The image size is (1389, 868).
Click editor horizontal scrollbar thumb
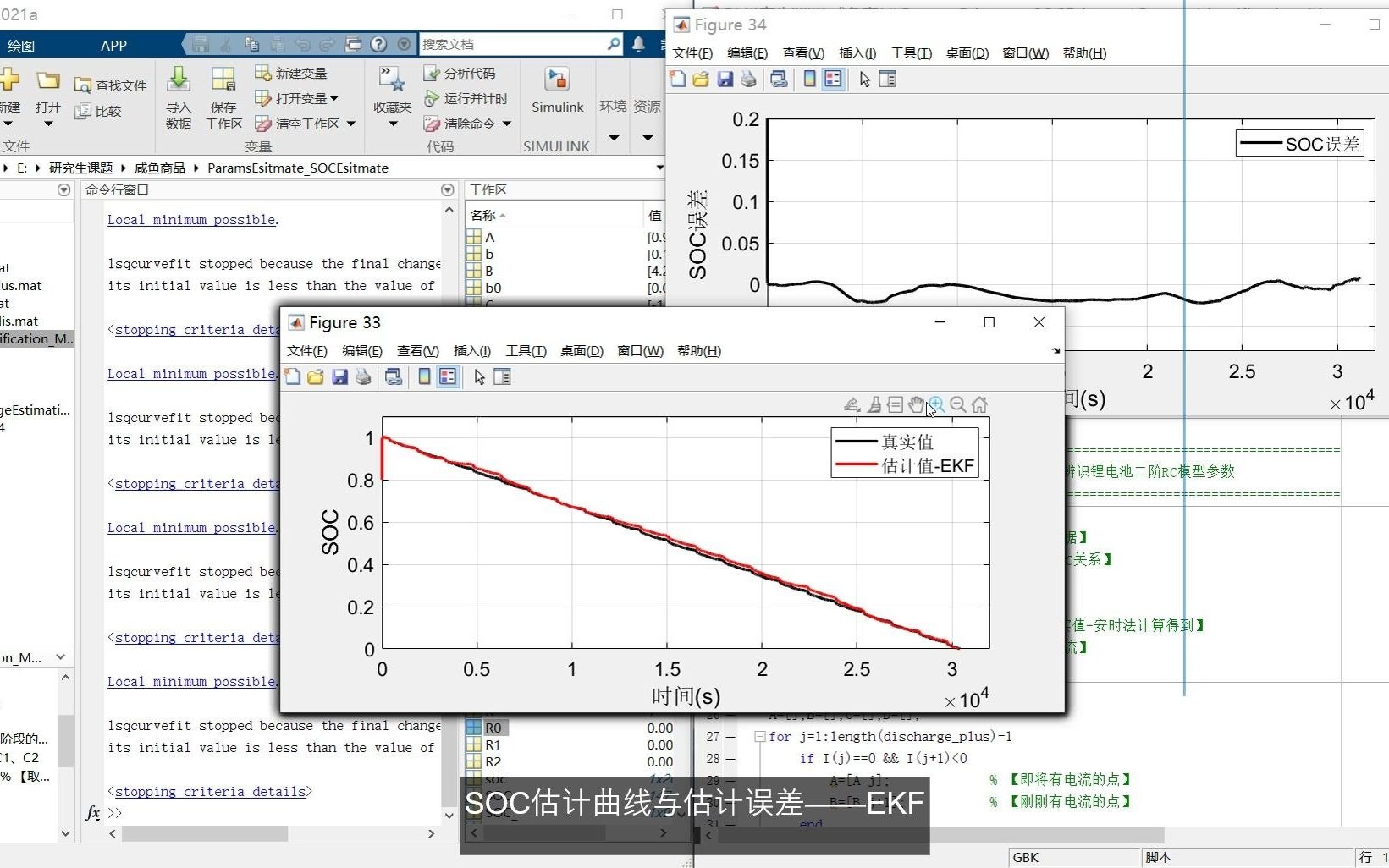pyautogui.click(x=941, y=835)
